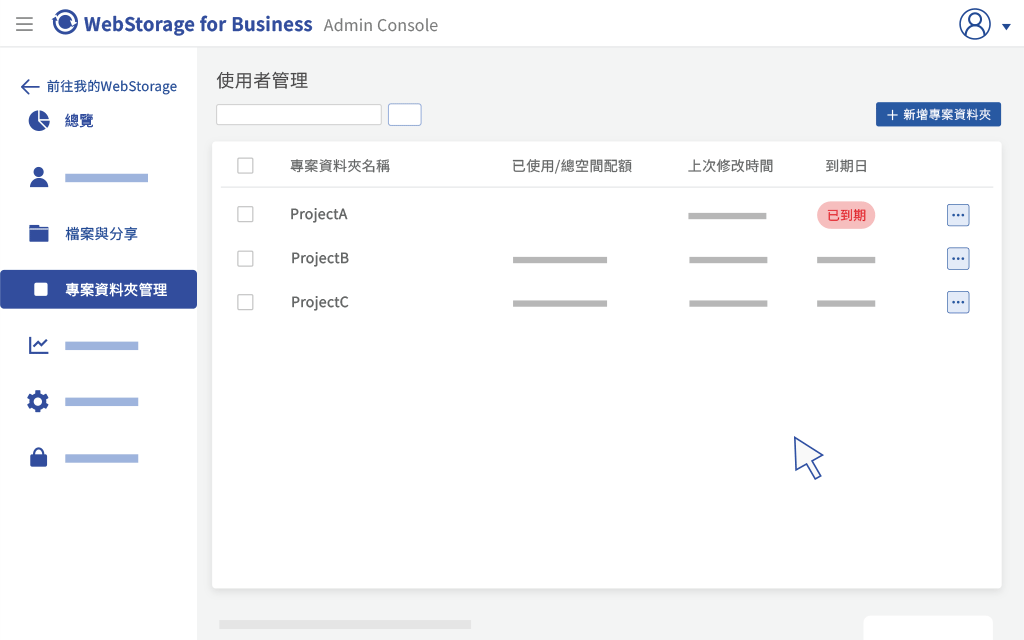This screenshot has height=640, width=1024.
Task: Expand the account dropdown arrow
Action: tap(1006, 27)
